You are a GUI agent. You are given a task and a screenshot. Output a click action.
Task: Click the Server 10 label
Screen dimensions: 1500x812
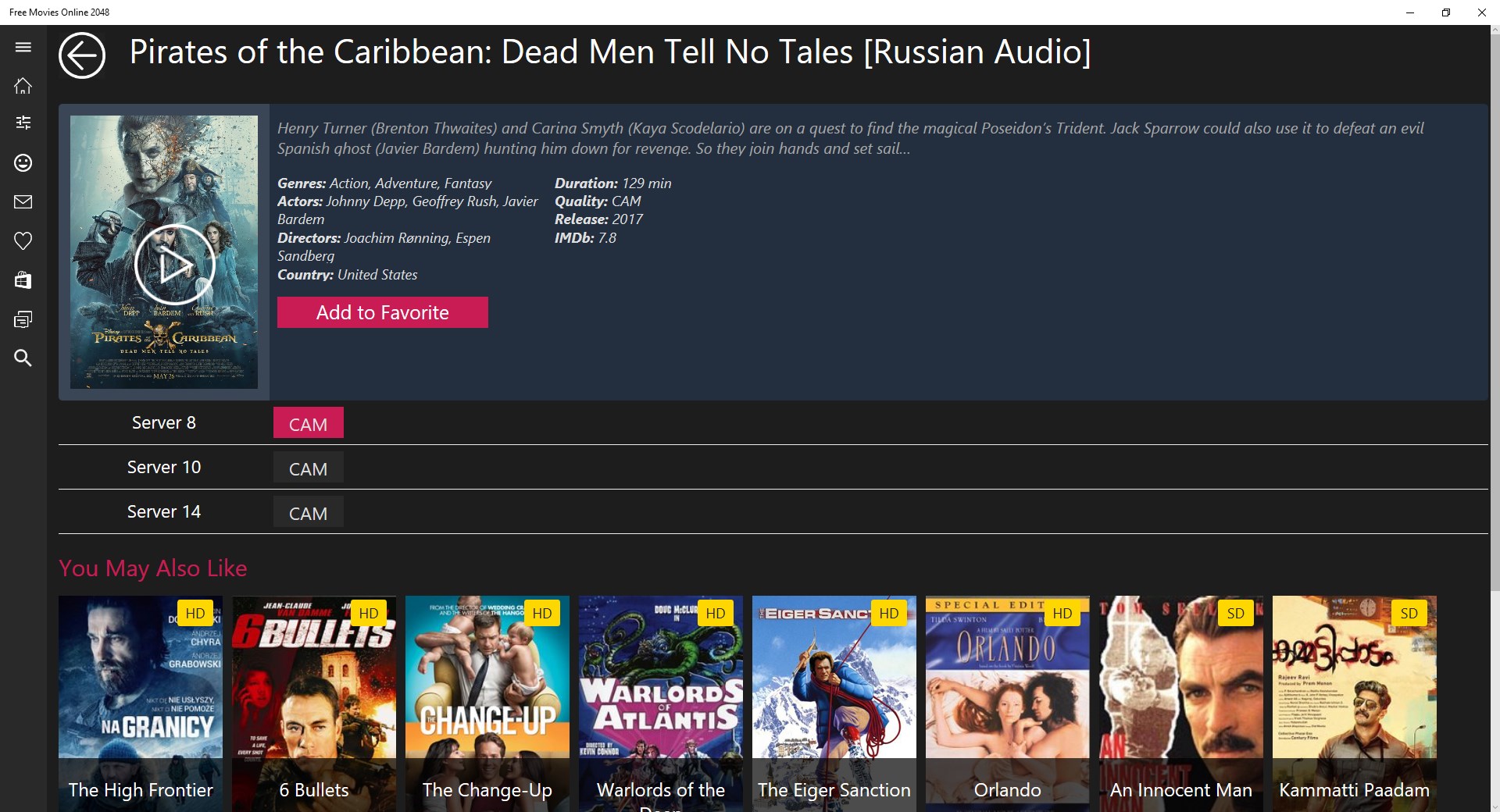(164, 467)
